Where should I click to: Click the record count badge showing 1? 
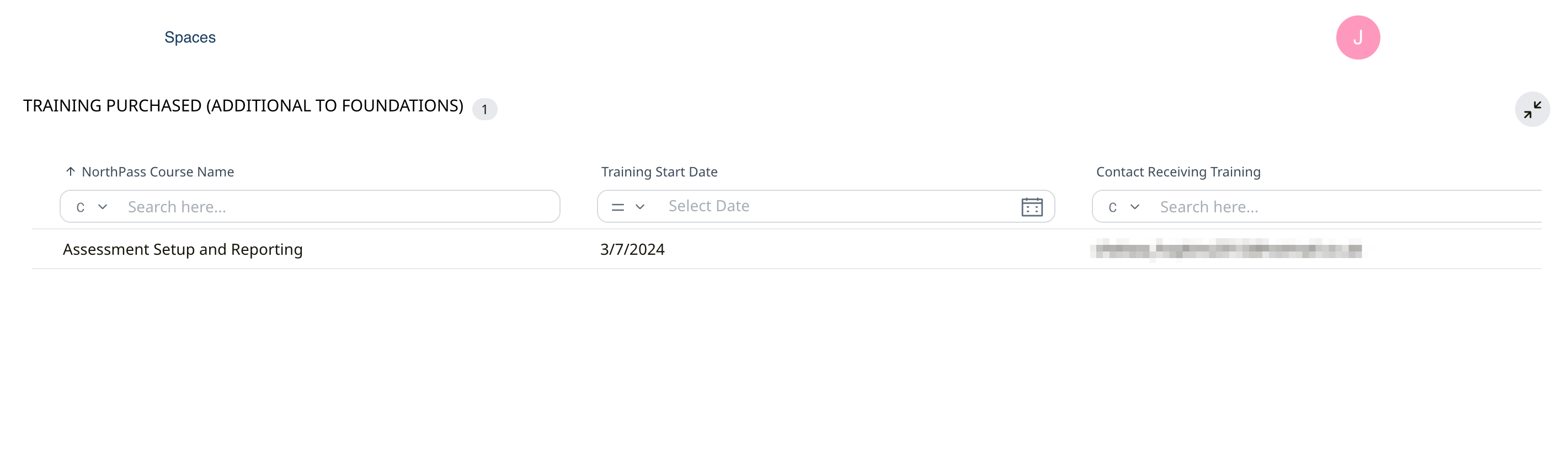click(x=484, y=109)
